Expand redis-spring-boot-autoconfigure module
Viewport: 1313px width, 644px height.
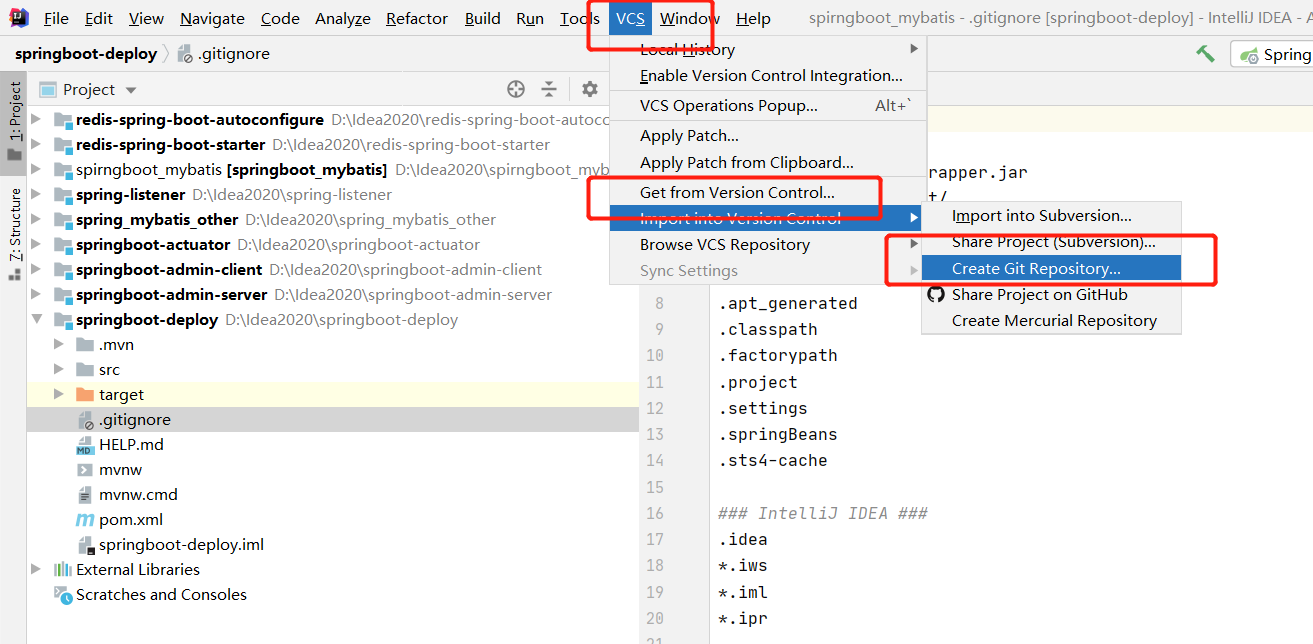[x=36, y=119]
